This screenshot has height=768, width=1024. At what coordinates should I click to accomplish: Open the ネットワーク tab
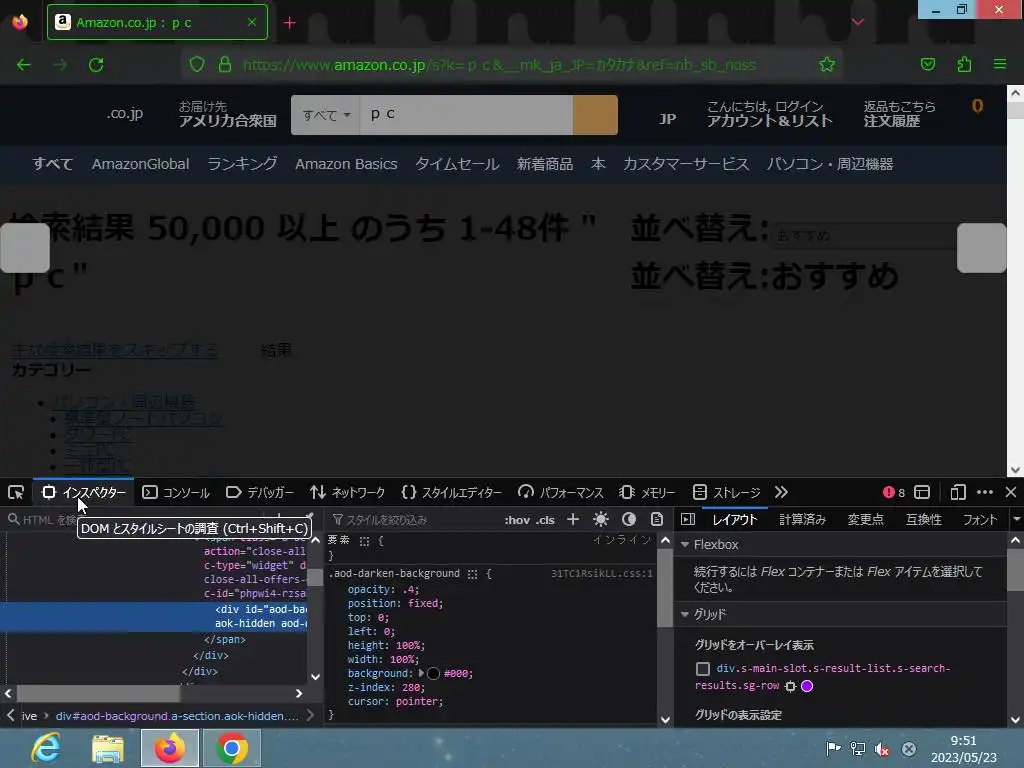tap(347, 492)
